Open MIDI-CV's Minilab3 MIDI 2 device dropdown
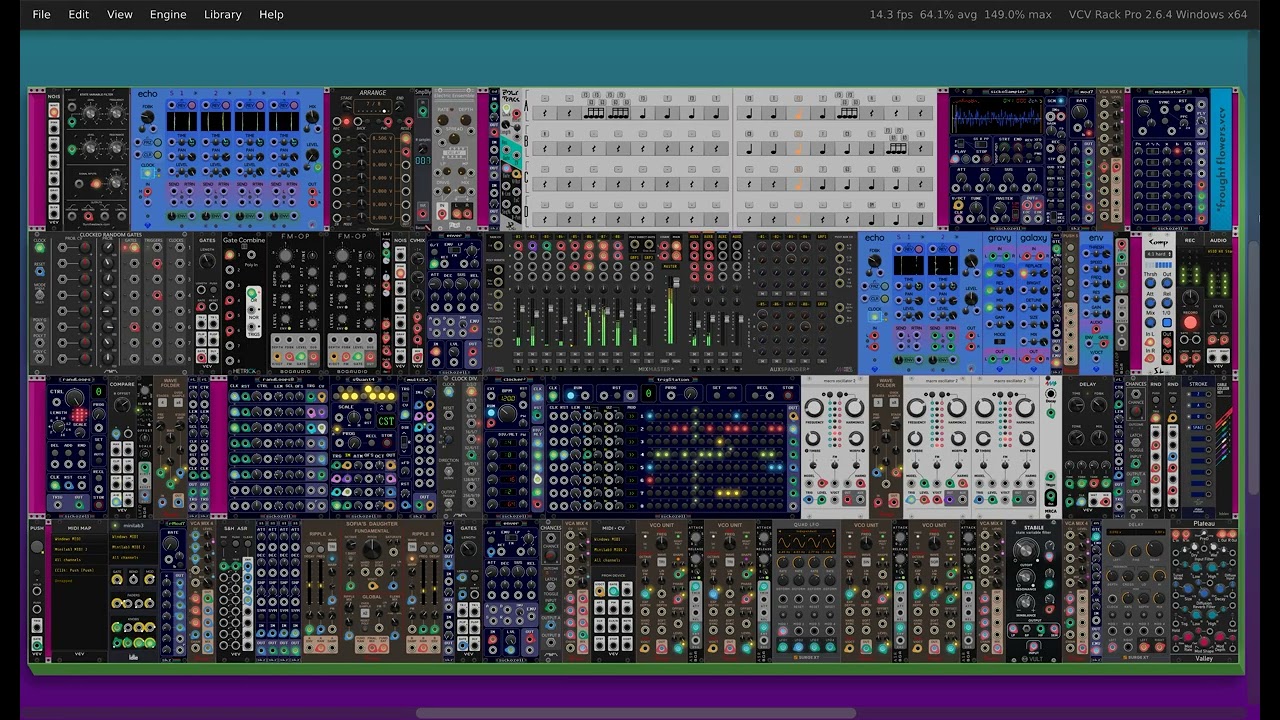Image resolution: width=1280 pixels, height=720 pixels. click(x=614, y=549)
